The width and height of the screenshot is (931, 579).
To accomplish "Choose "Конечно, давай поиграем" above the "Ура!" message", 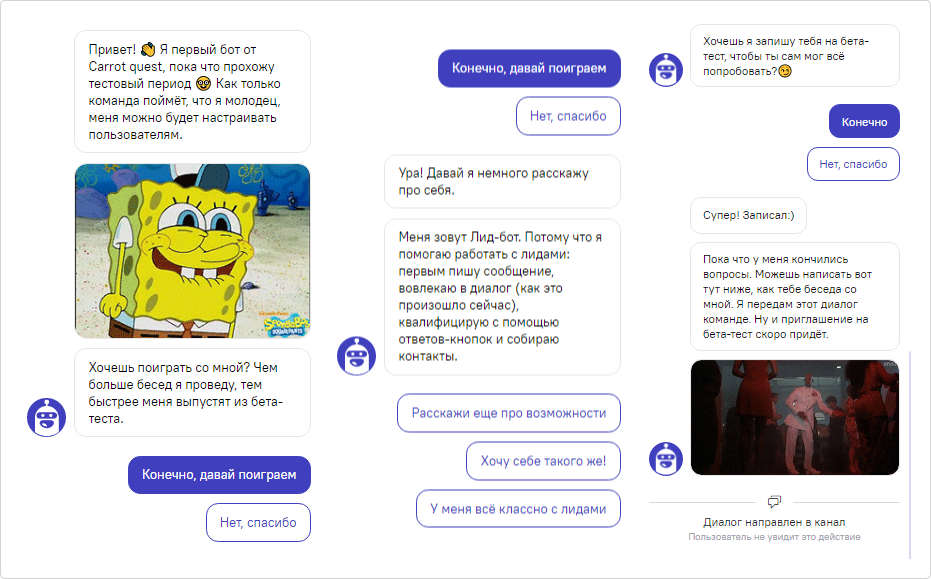I will tap(529, 68).
